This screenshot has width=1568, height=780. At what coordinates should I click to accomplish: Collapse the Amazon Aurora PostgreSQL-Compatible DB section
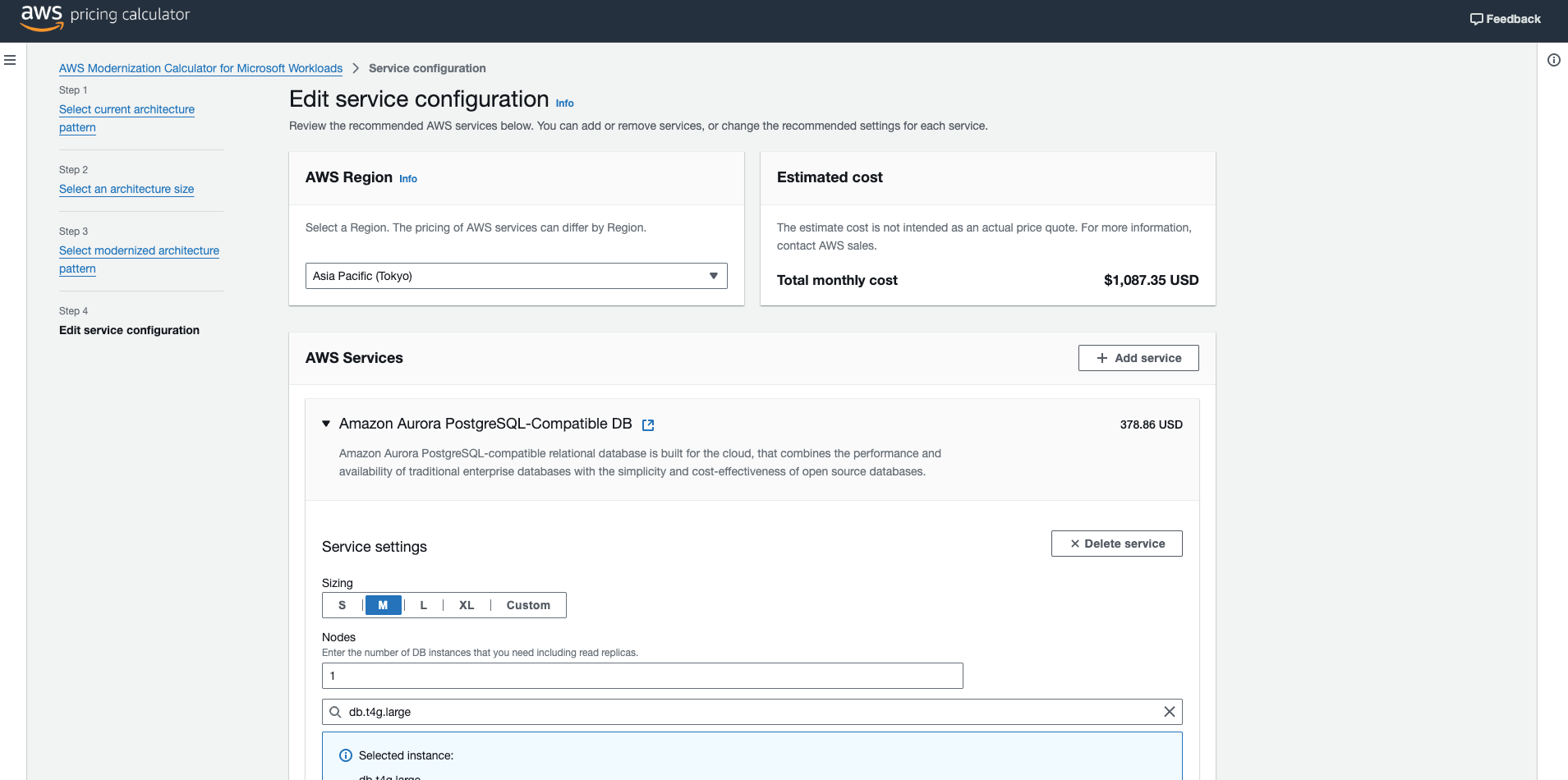[x=326, y=424]
